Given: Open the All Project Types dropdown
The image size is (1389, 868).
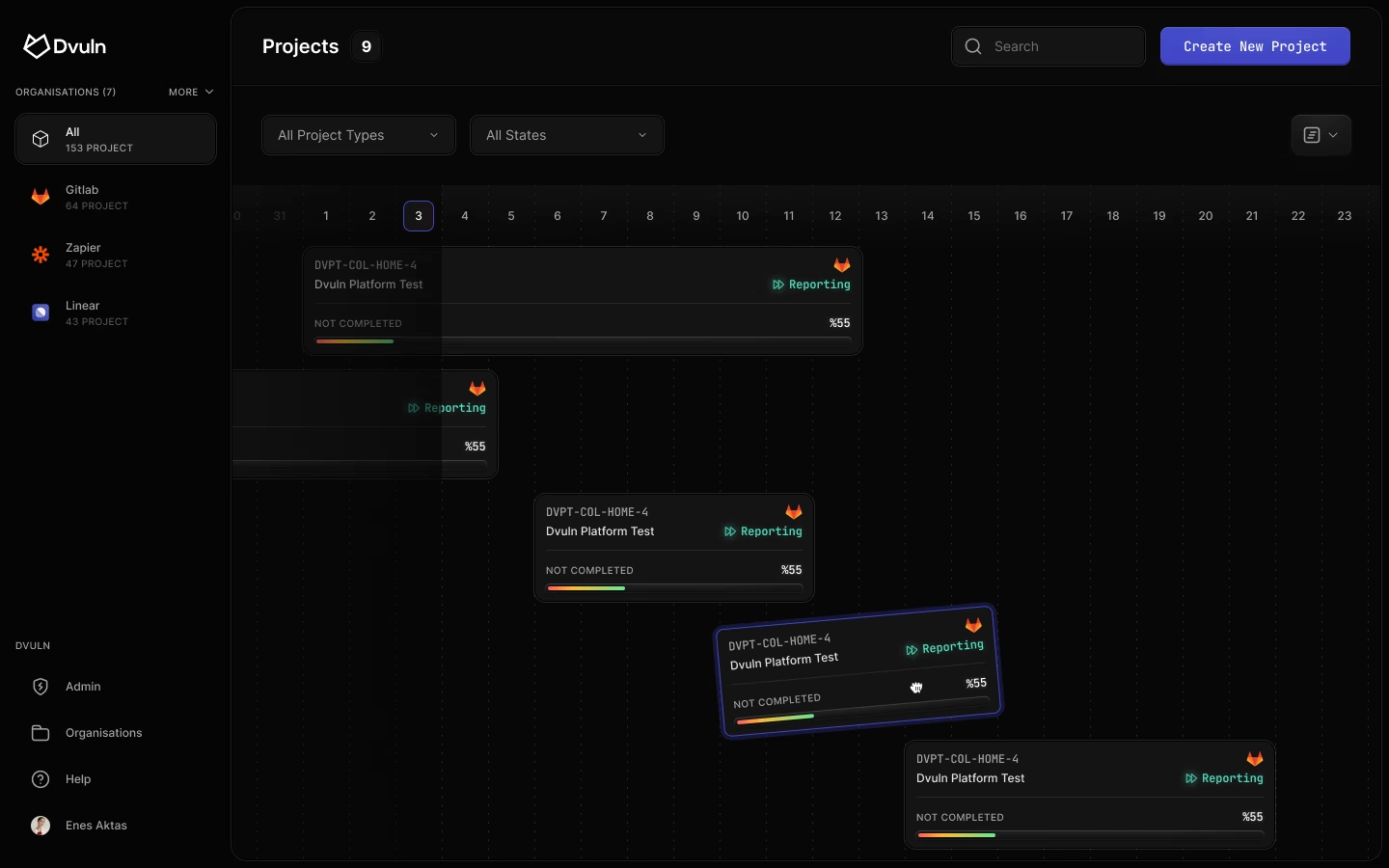Looking at the screenshot, I should [359, 135].
